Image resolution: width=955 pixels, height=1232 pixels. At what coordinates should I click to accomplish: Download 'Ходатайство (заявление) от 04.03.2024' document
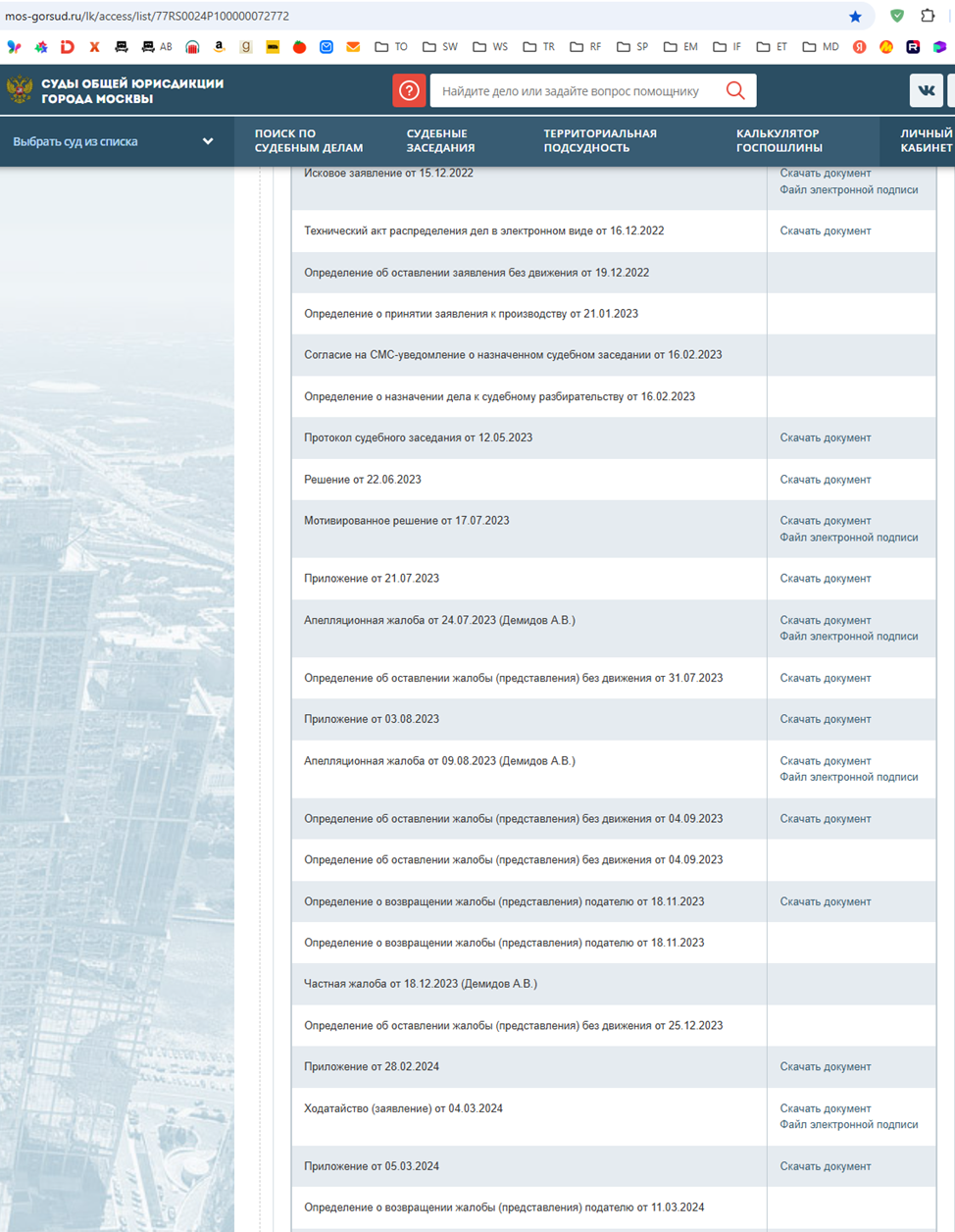coord(826,1108)
